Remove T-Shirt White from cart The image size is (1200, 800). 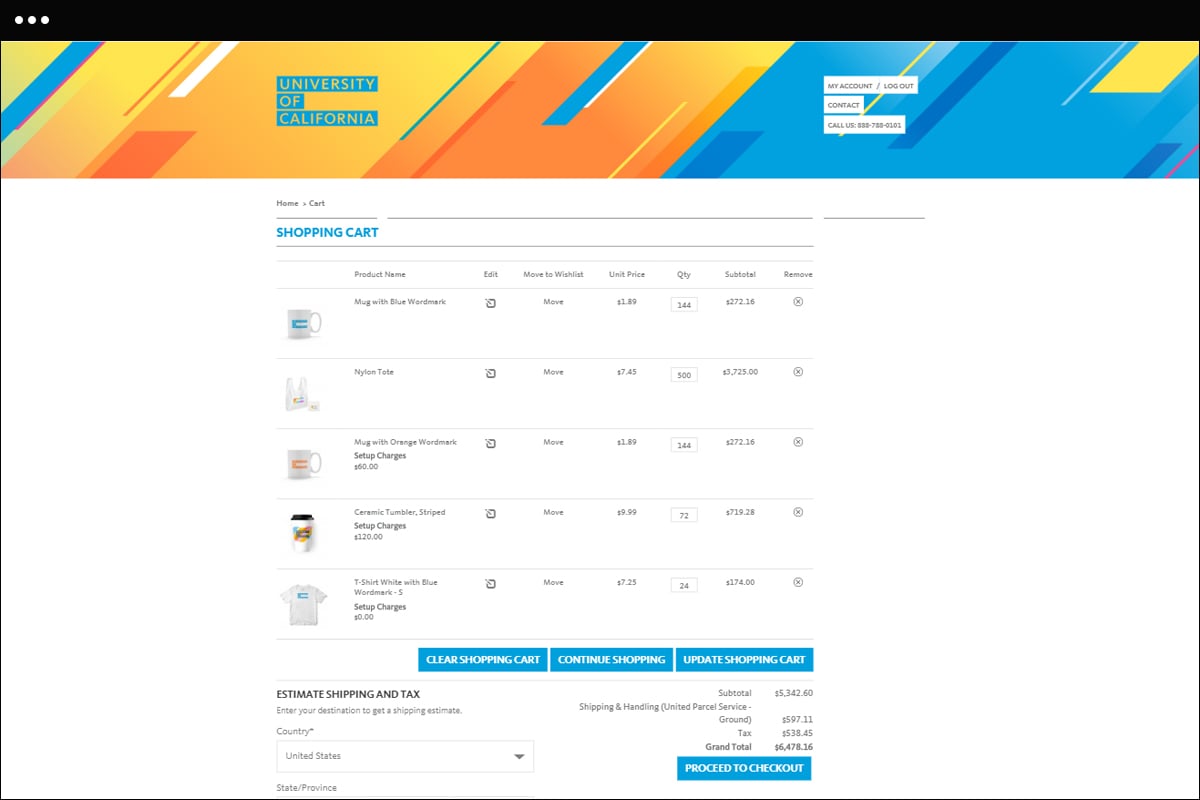tap(797, 582)
